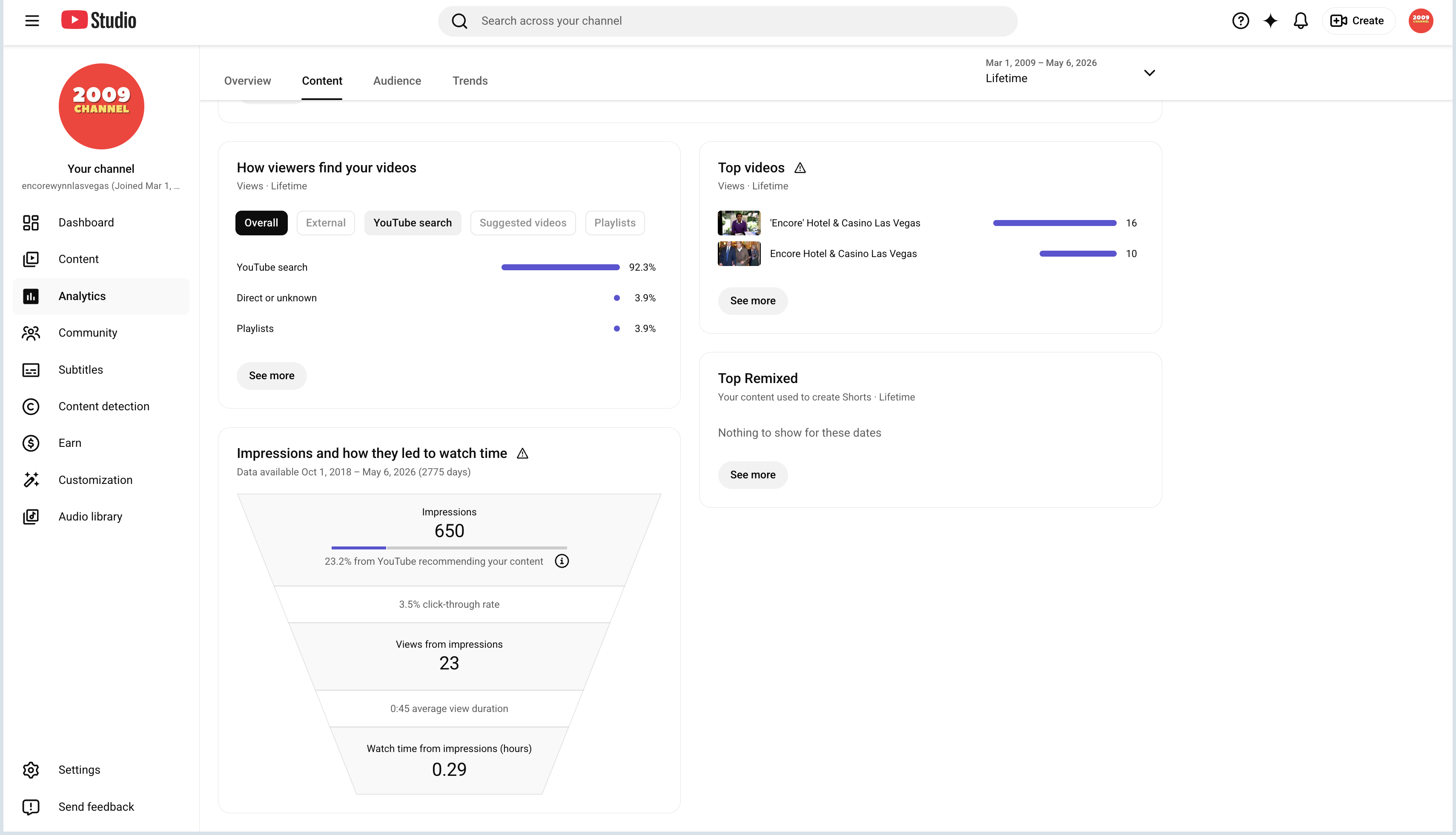The image size is (1456, 835).
Task: Open the 'Encore' Hotel & Casino Las Vegas video link
Action: click(845, 223)
